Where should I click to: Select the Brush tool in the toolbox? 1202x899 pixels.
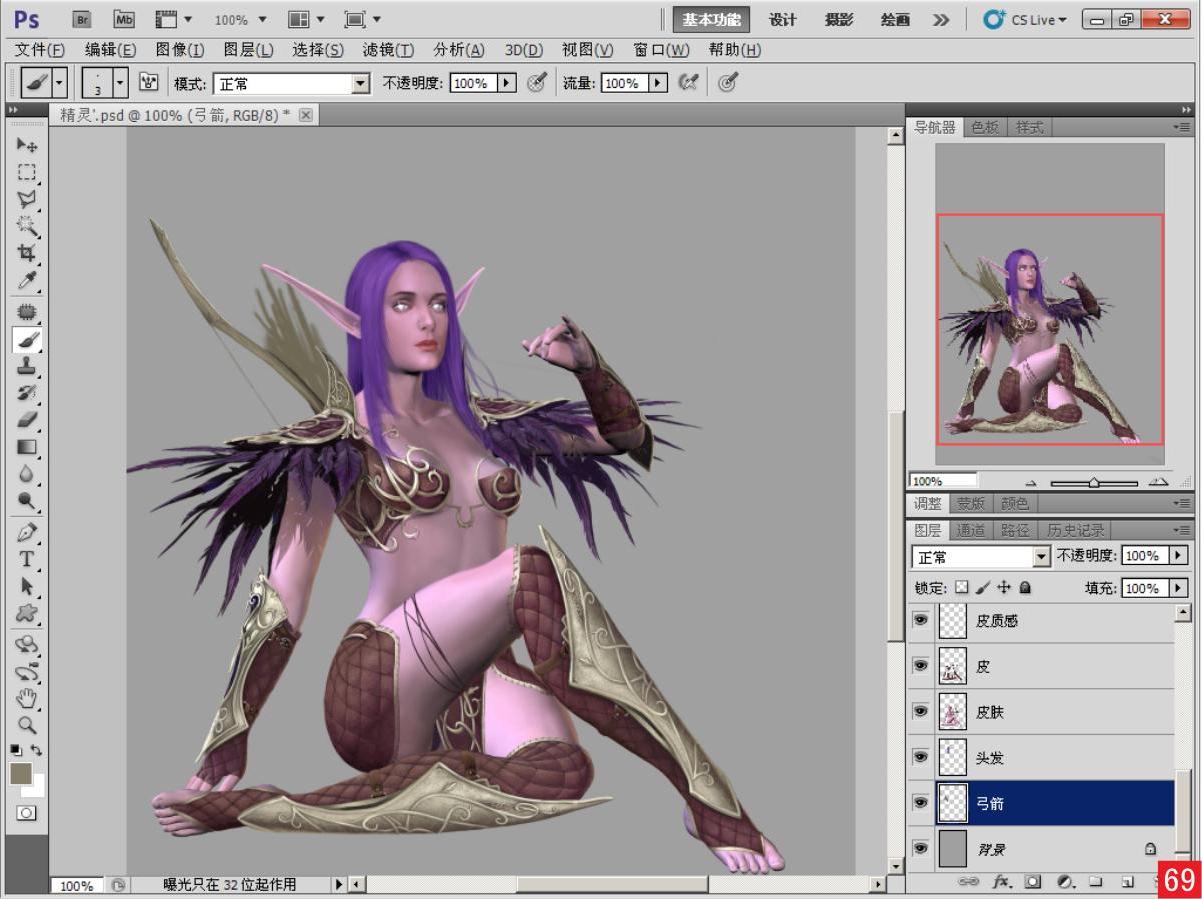point(27,340)
